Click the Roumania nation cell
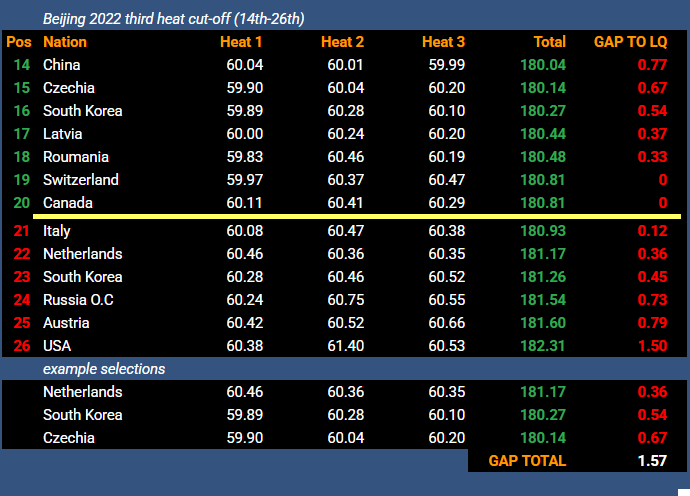Viewport: 690px width, 496px height. click(x=76, y=157)
